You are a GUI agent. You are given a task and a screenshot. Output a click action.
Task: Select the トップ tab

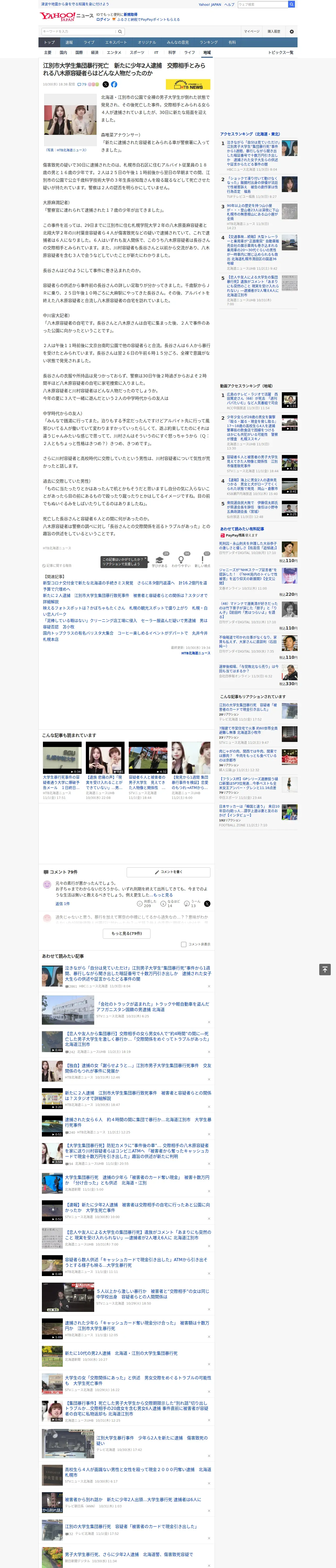49,42
